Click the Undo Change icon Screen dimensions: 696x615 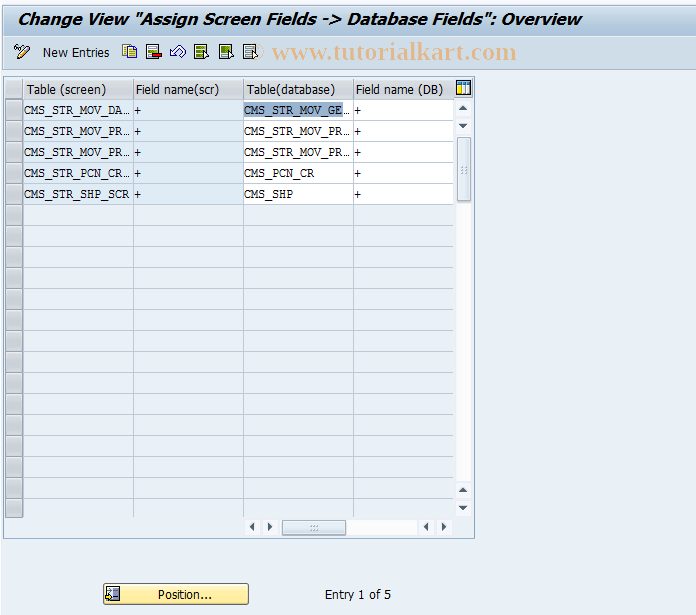[178, 52]
